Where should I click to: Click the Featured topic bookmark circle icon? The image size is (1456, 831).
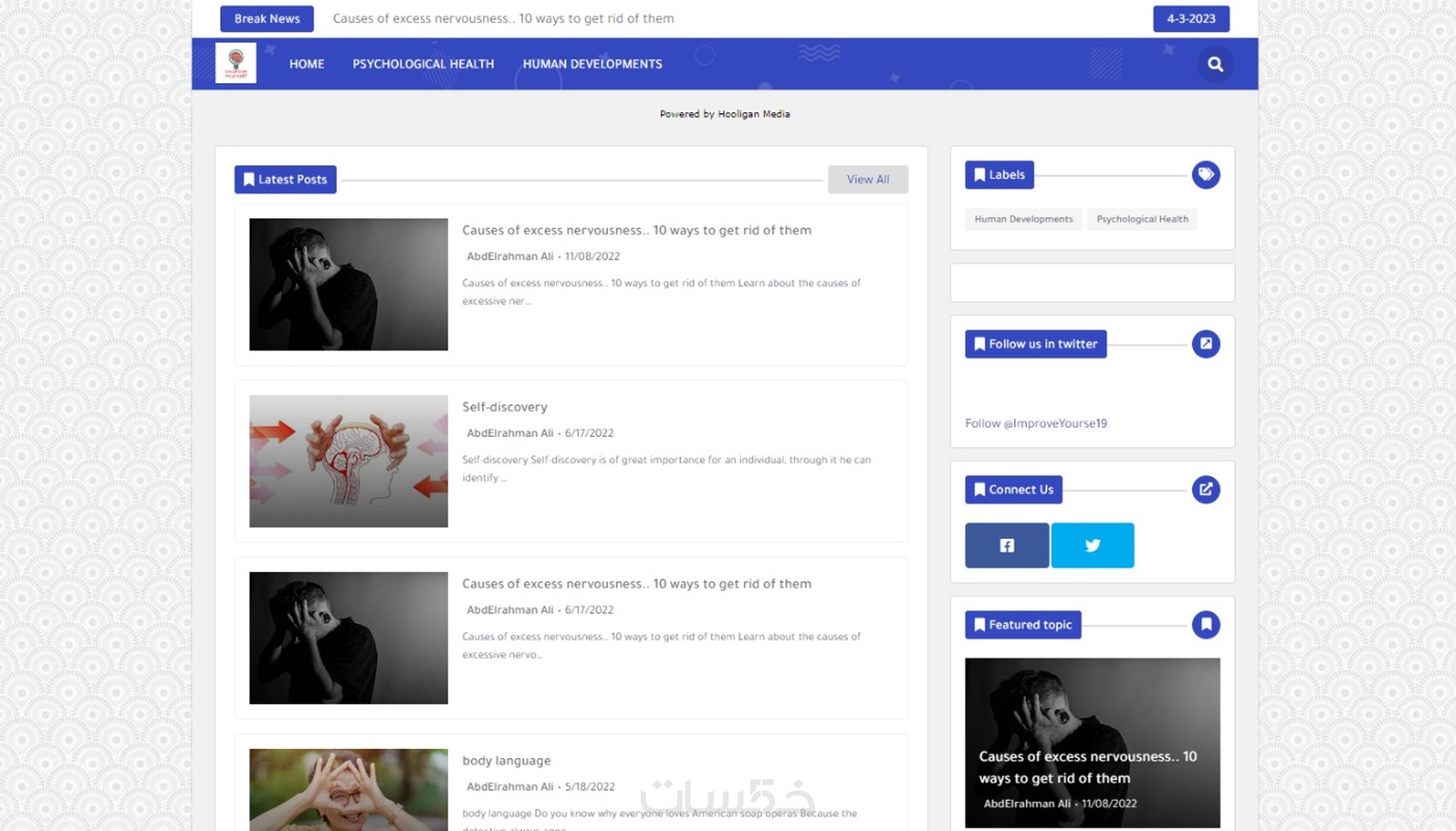pos(1205,625)
